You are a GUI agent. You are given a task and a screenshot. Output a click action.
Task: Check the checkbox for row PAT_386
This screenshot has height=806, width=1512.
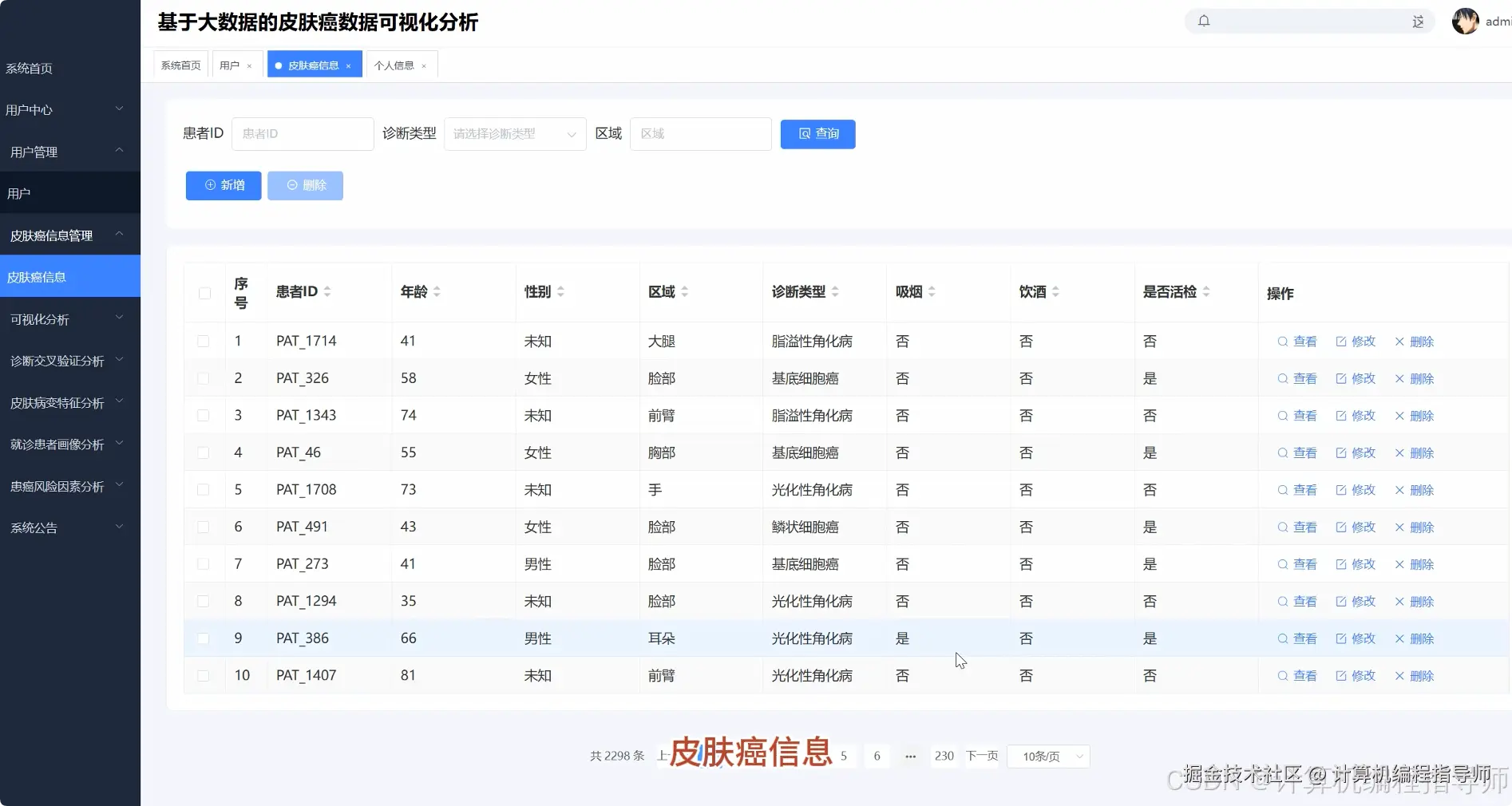204,638
